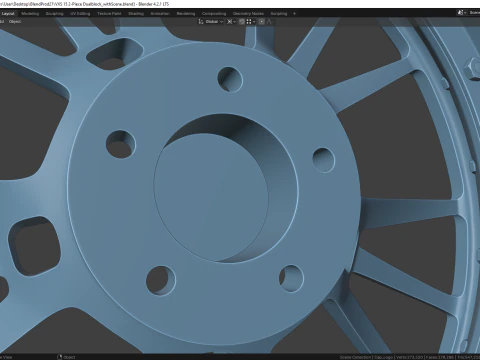Image resolution: width=480 pixels, height=360 pixels.
Task: Toggle the snapping magnet button
Action: coord(242,22)
